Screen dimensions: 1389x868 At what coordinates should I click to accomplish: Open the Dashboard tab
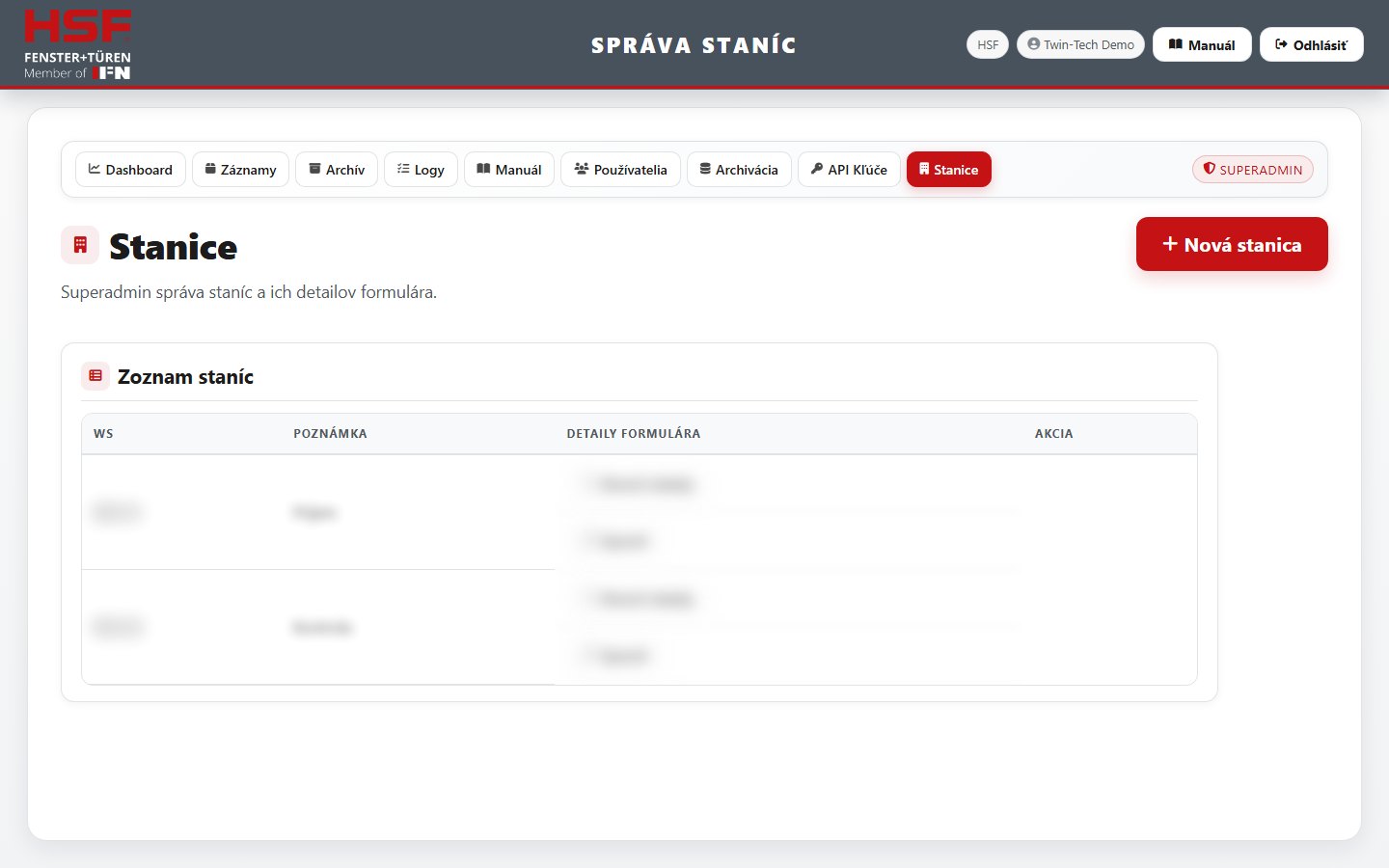pos(130,170)
